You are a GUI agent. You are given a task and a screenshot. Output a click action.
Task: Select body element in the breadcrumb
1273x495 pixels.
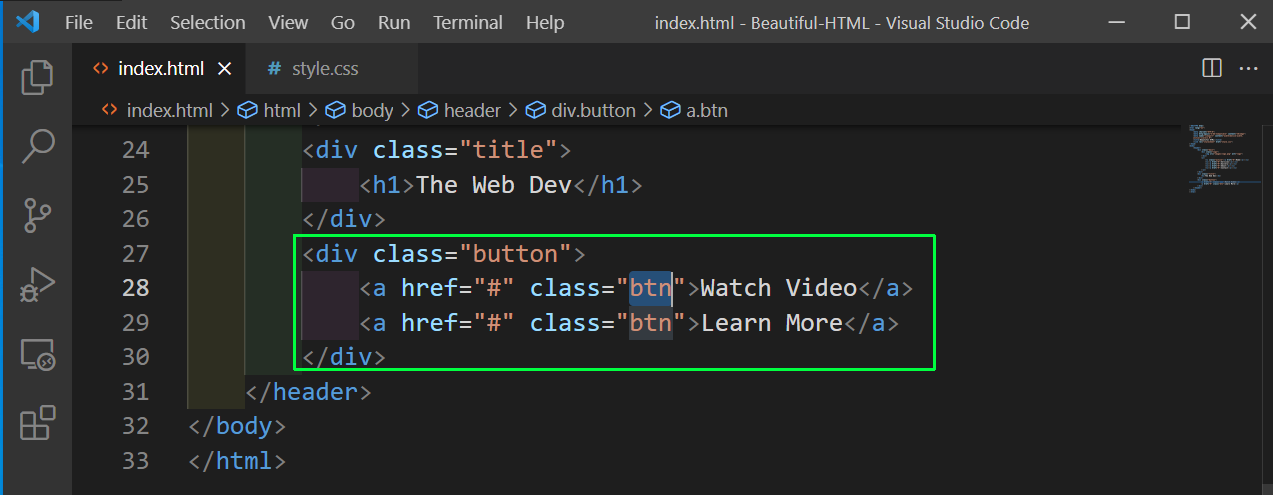[360, 110]
